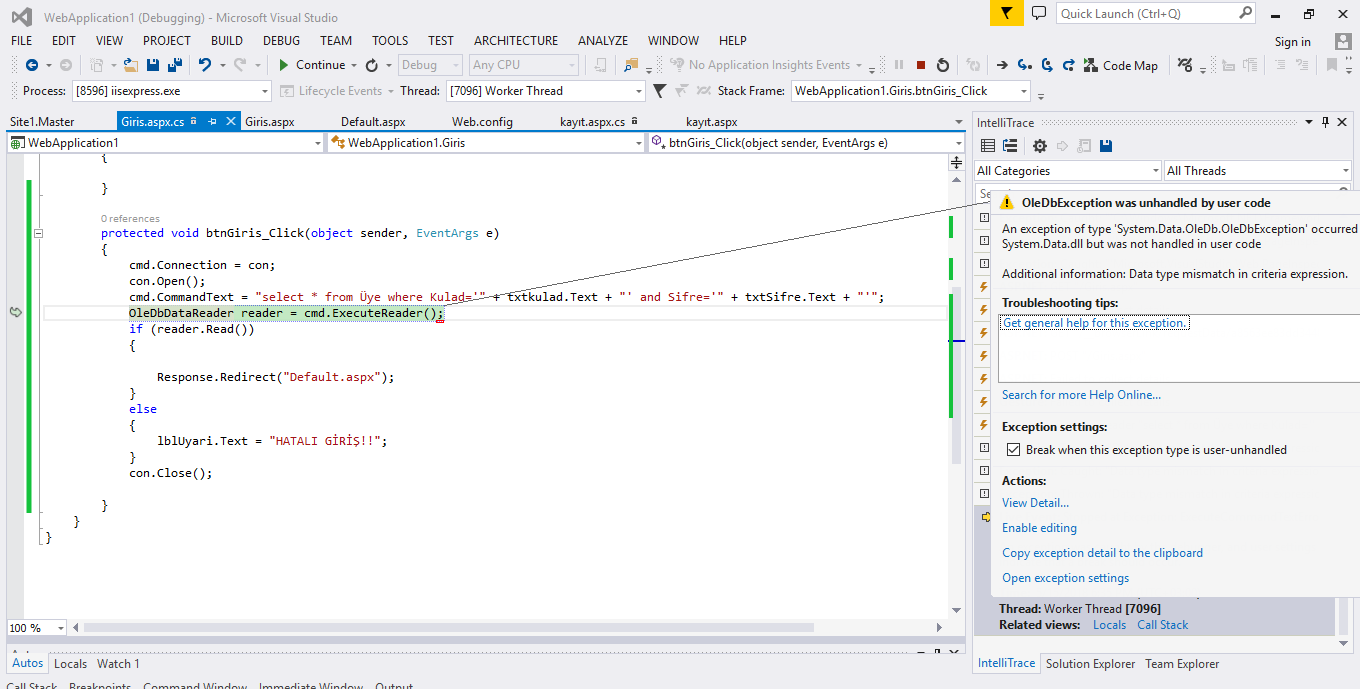
Task: Click the 'View Detail...' action link
Action: pyautogui.click(x=1035, y=503)
